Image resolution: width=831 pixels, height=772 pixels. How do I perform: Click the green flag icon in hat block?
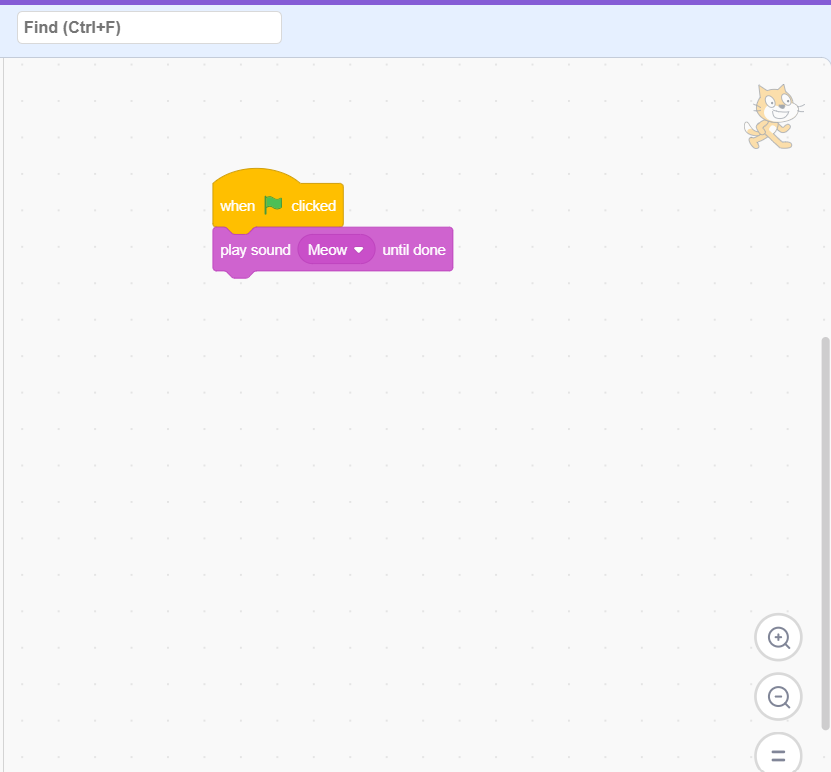click(x=273, y=205)
